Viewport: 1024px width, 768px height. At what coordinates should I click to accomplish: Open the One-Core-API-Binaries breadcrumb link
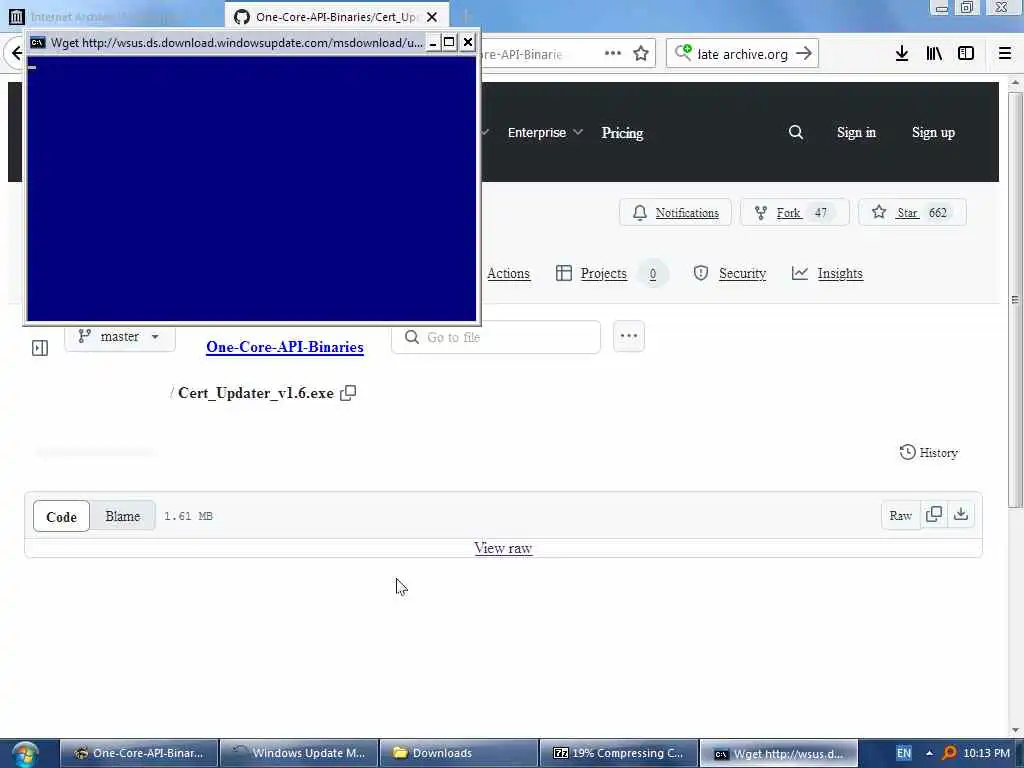click(x=285, y=347)
